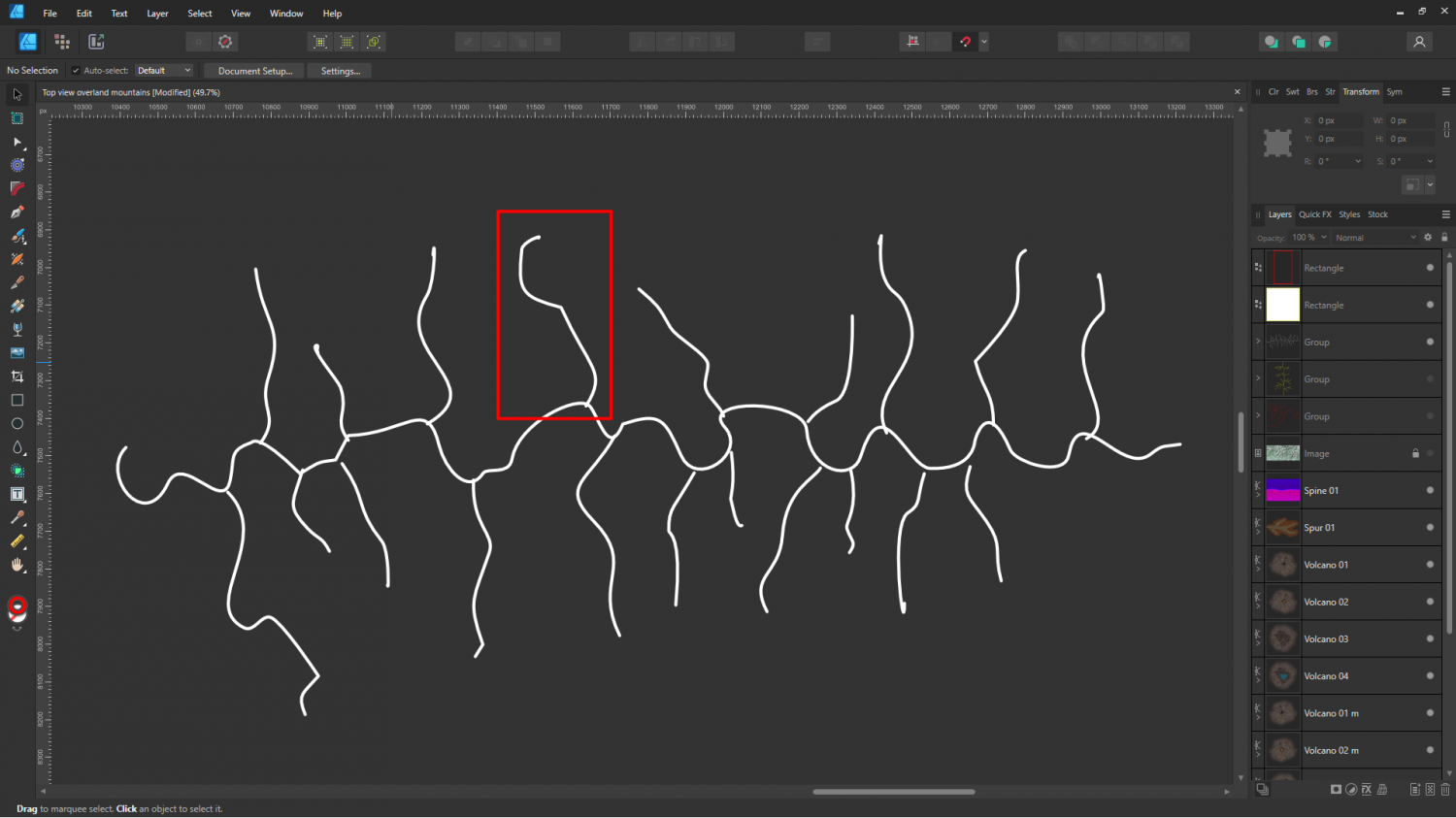Open the Layers panel hamburger menu

click(1445, 214)
